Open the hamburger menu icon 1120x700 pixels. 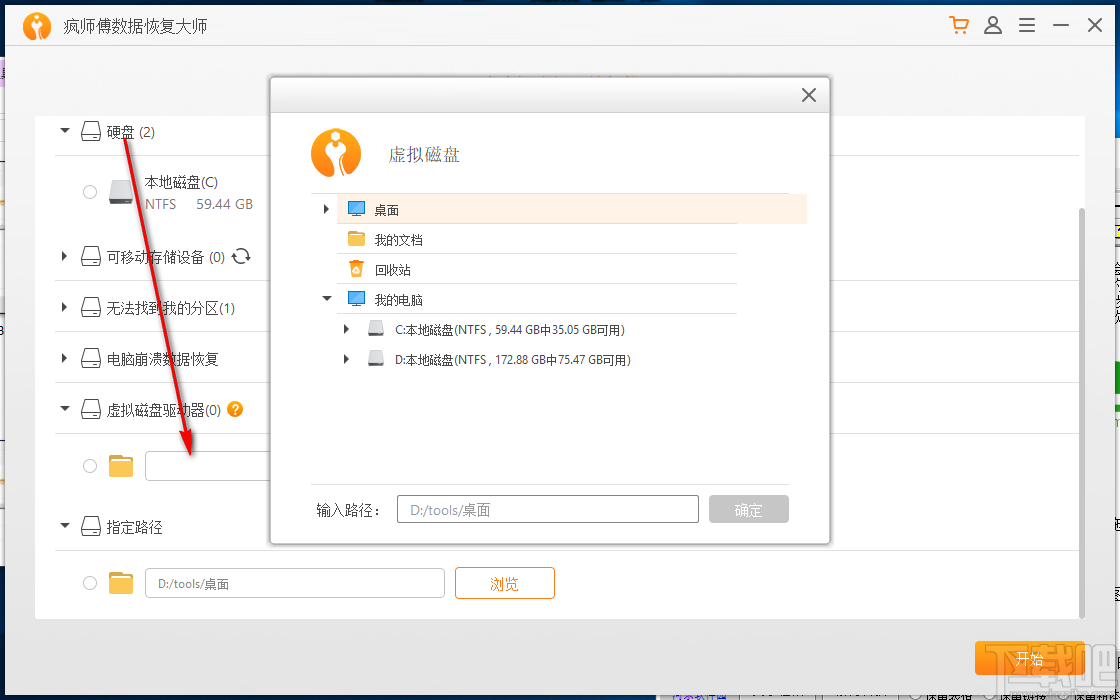(1027, 26)
